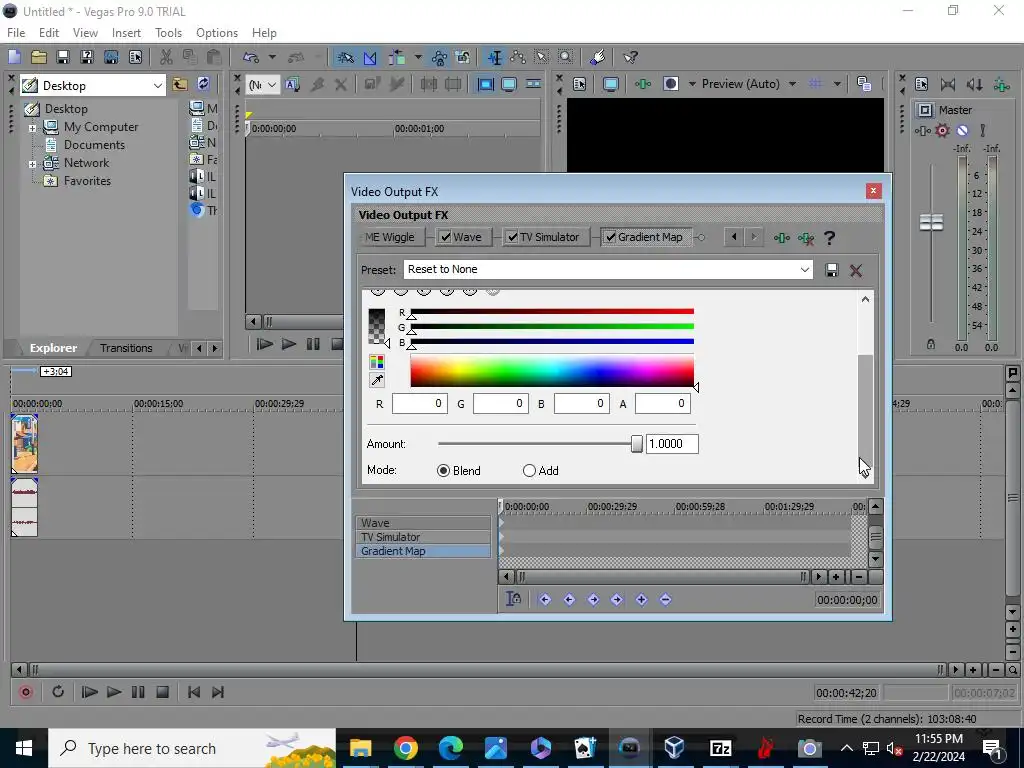Screen dimensions: 1024x768
Task: Select the Zoom Edit Tool magnifier icon
Action: [x=566, y=57]
